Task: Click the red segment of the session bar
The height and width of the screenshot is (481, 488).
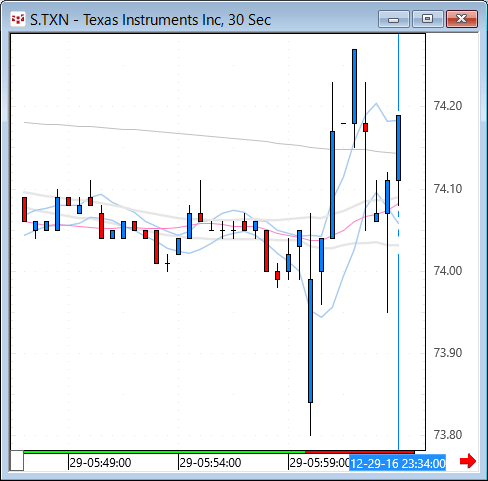Action: [x=360, y=452]
